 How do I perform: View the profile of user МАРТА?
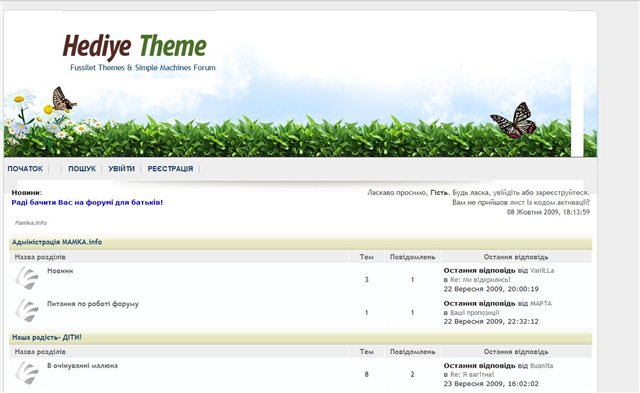(x=540, y=304)
